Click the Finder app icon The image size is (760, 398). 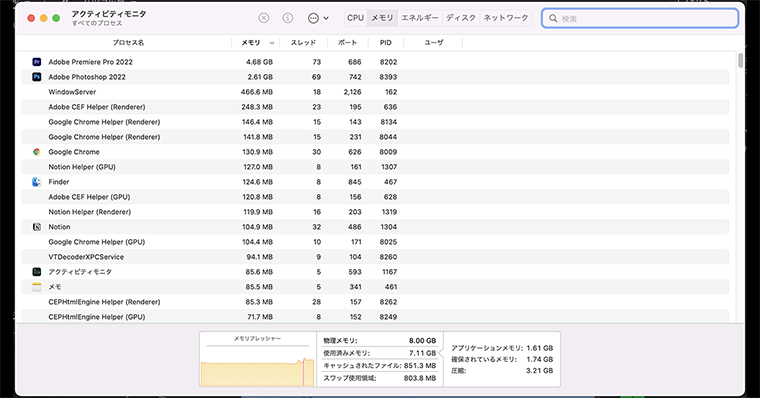pyautogui.click(x=37, y=182)
